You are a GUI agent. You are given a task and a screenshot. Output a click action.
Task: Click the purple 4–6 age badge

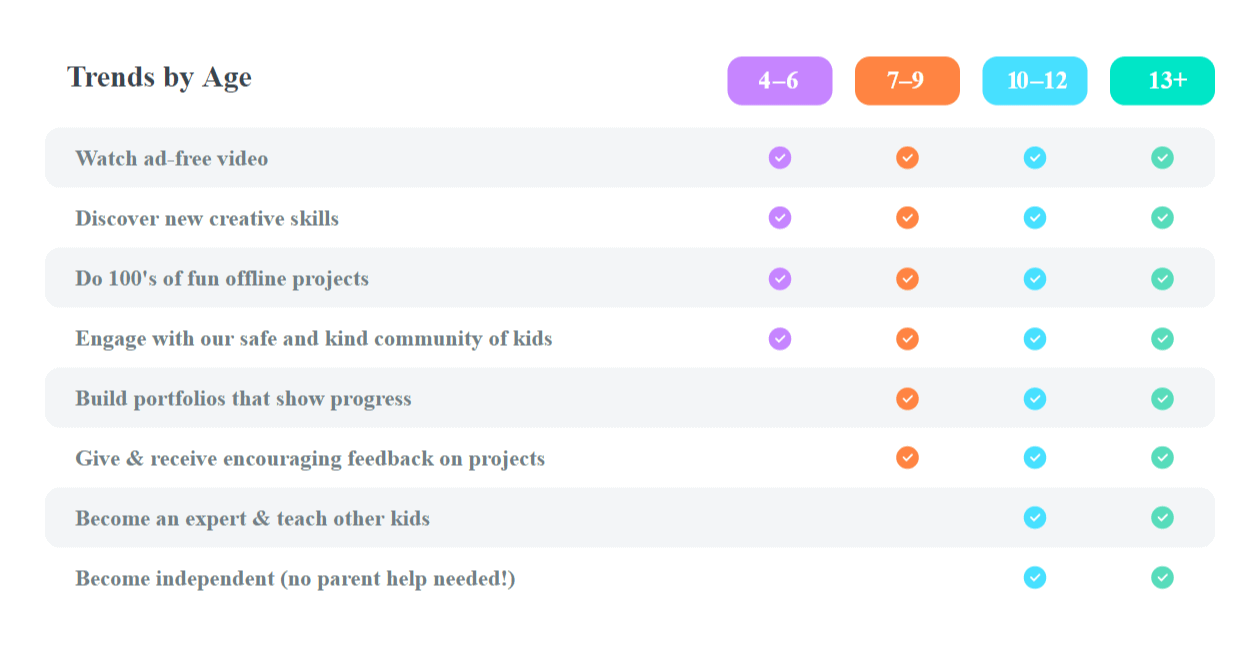(779, 81)
